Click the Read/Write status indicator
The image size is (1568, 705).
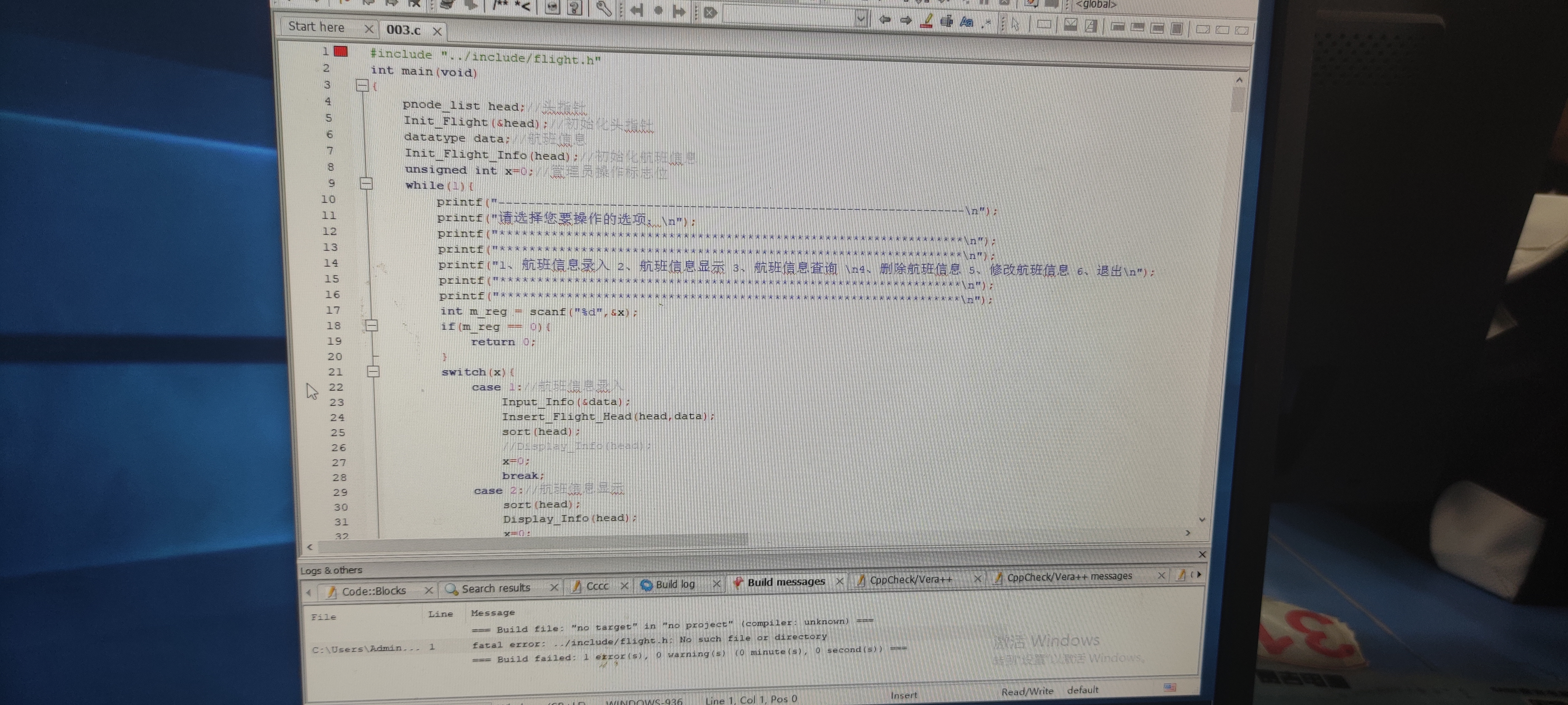(x=1027, y=692)
